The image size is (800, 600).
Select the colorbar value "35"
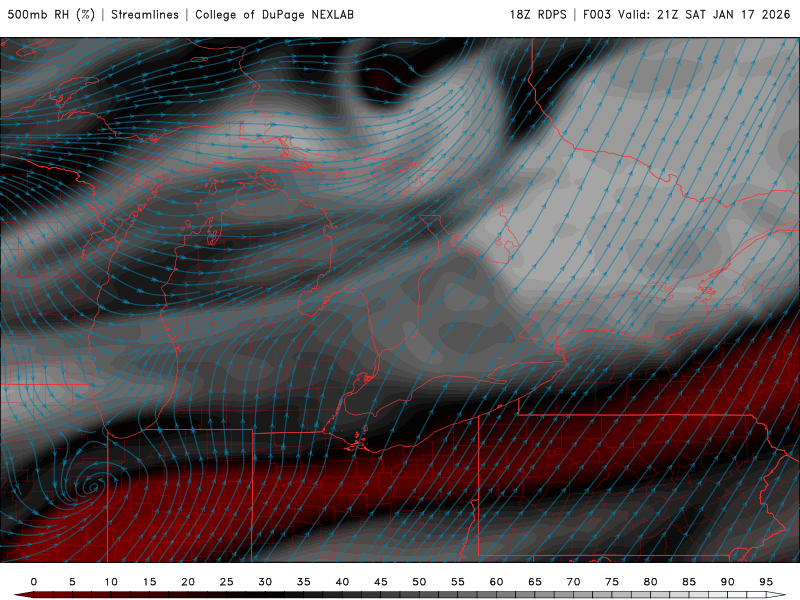coord(304,582)
